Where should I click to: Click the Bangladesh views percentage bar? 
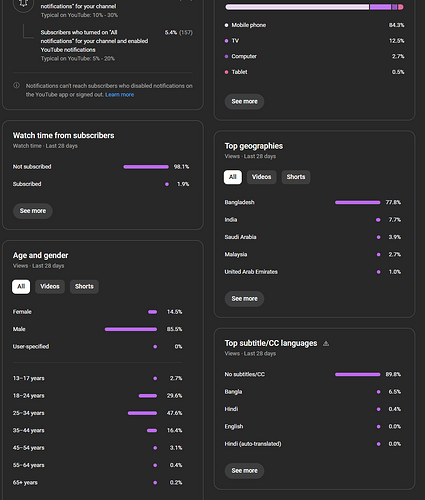coord(357,202)
